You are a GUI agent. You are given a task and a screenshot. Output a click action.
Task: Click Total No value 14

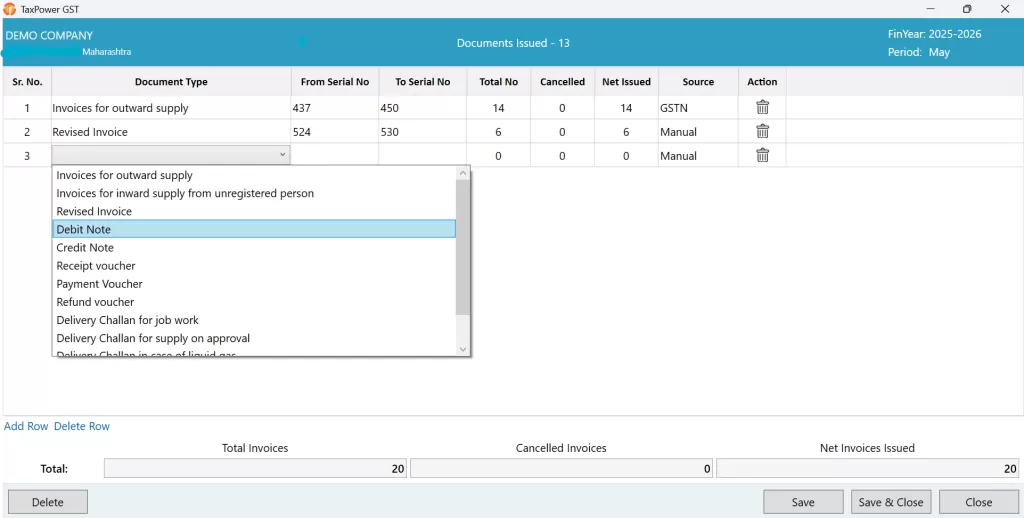[x=498, y=108]
